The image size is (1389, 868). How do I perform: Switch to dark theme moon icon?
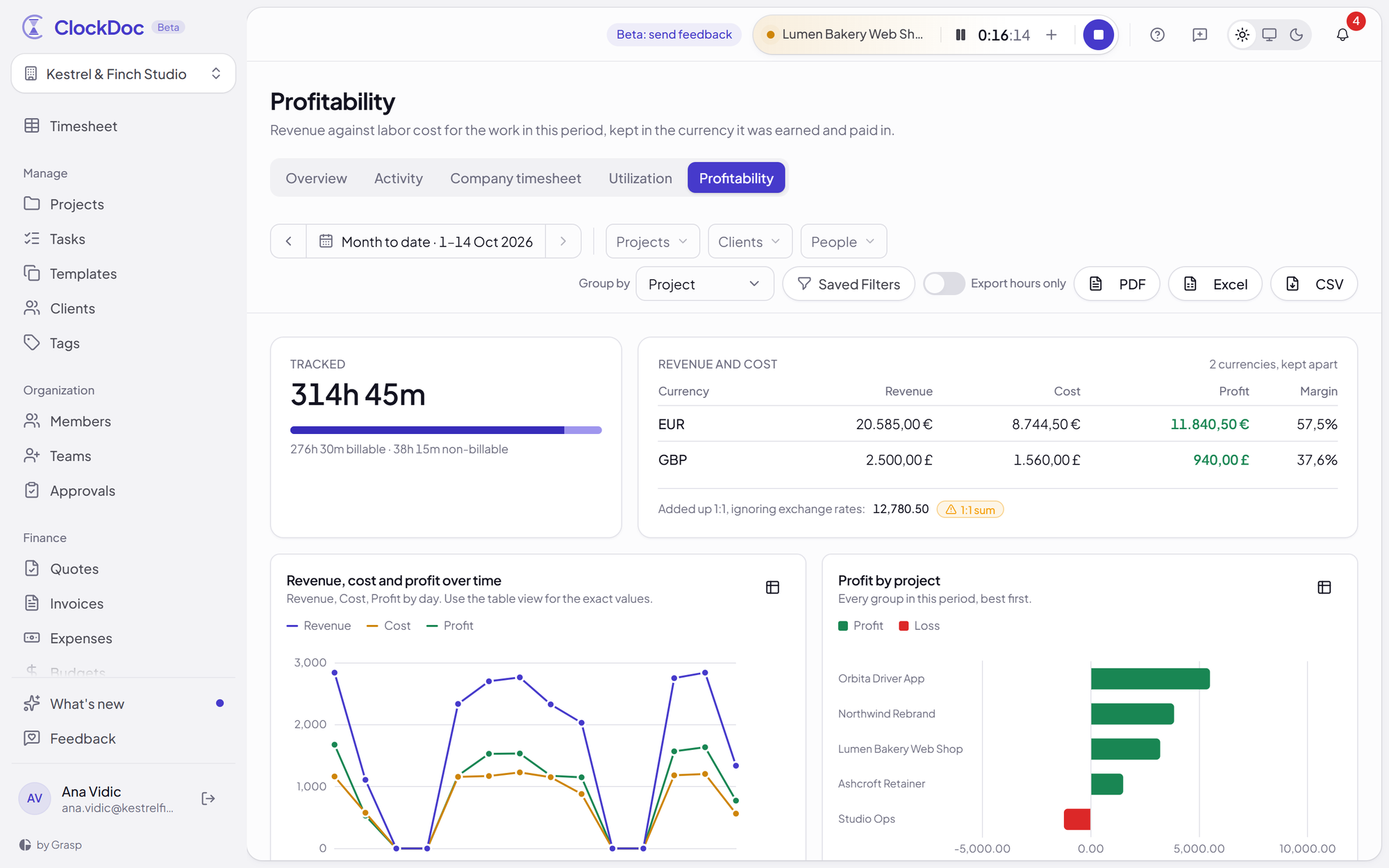click(x=1297, y=35)
